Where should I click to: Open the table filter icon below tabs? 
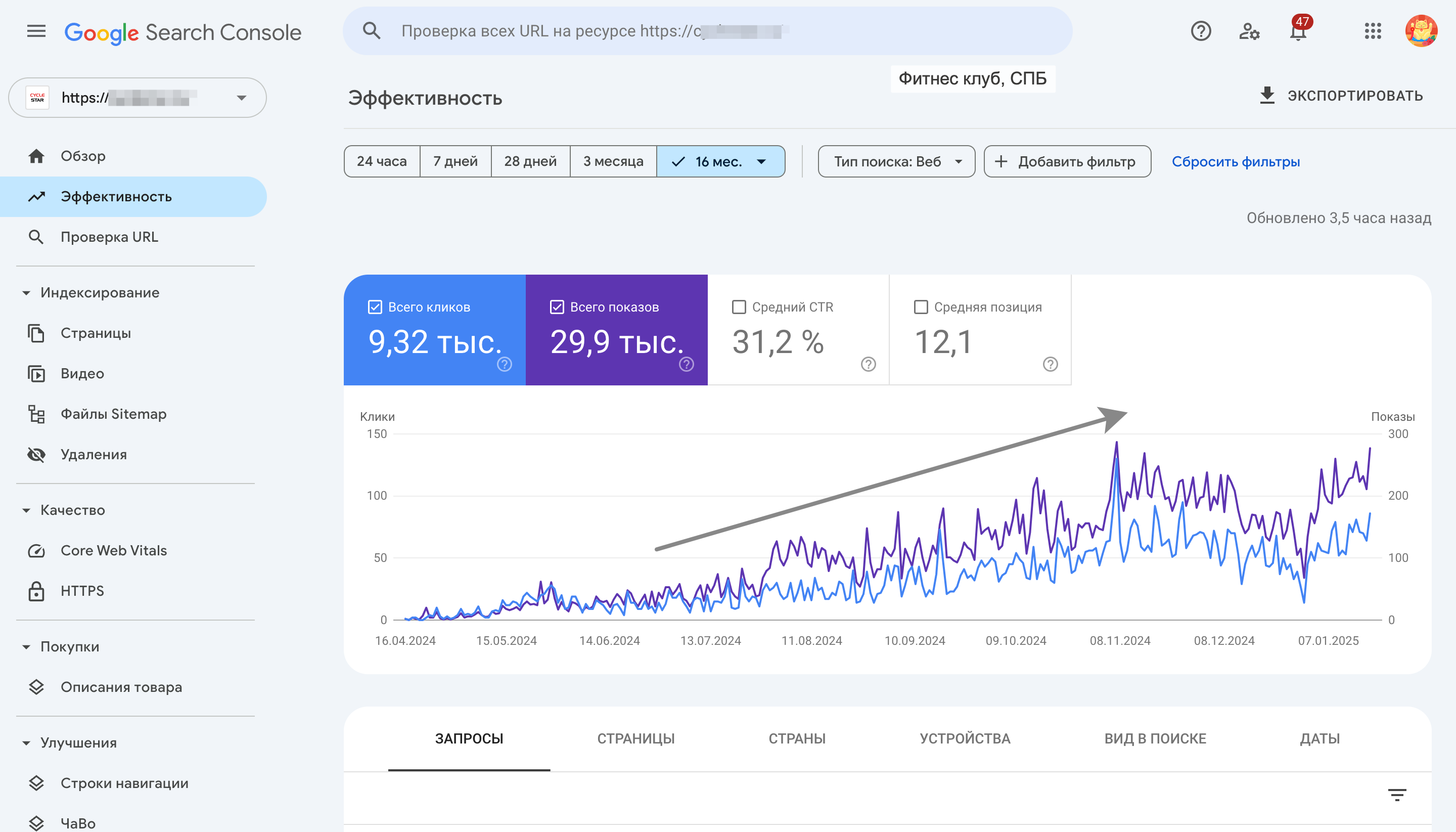point(1397,795)
